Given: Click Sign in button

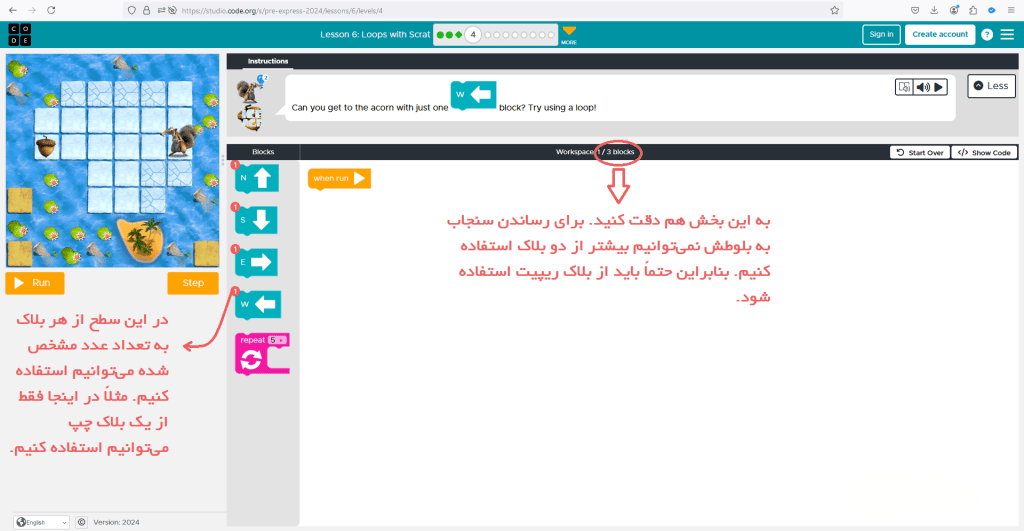Looking at the screenshot, I should tap(881, 35).
